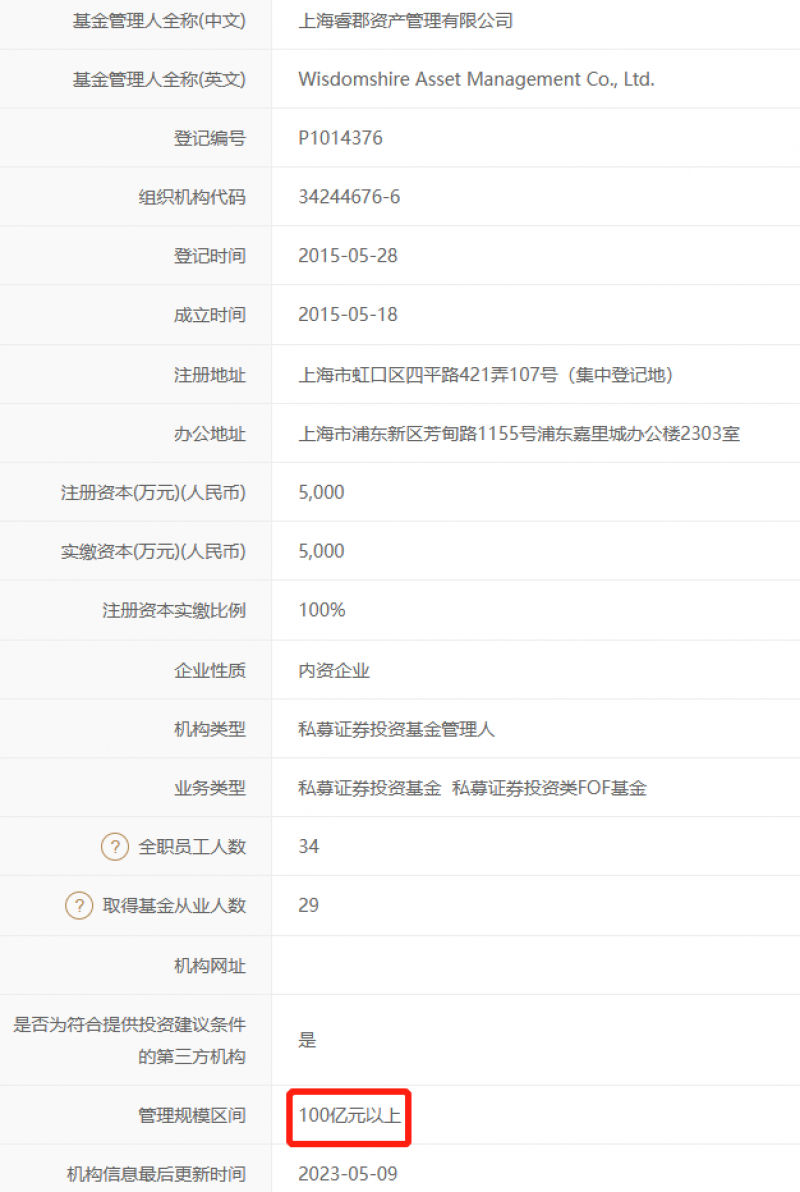Select the full-time employee count 34

(309, 847)
